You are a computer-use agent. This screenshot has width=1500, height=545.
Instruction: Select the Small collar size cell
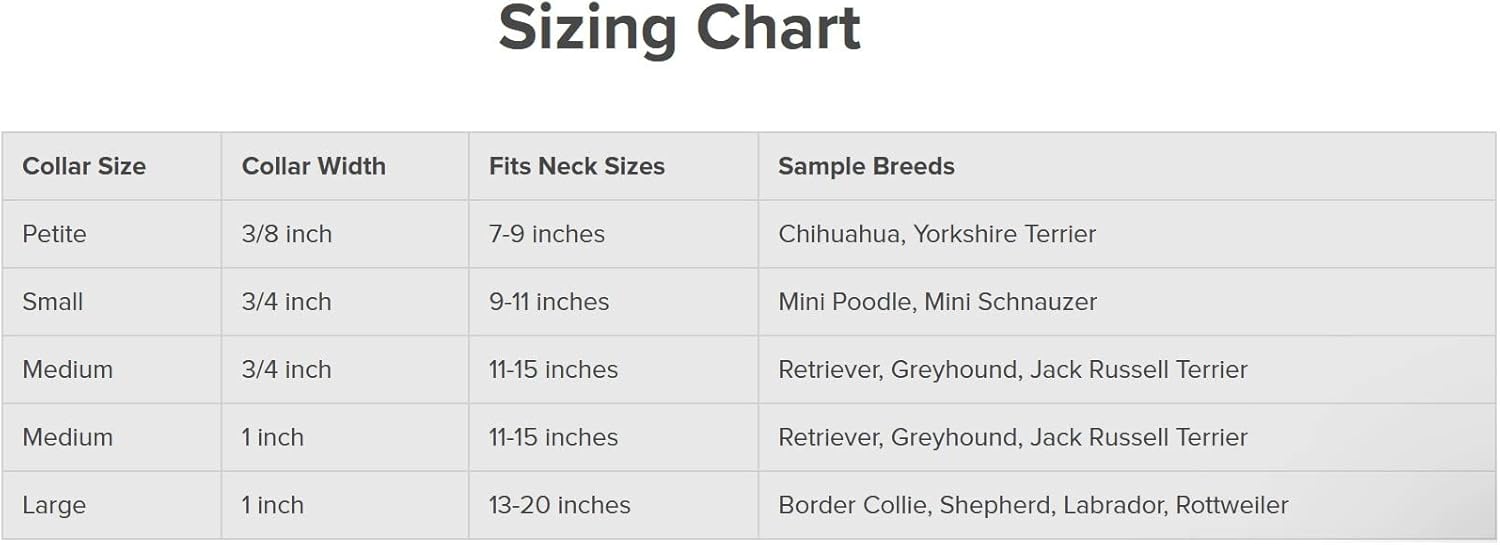(x=52, y=302)
